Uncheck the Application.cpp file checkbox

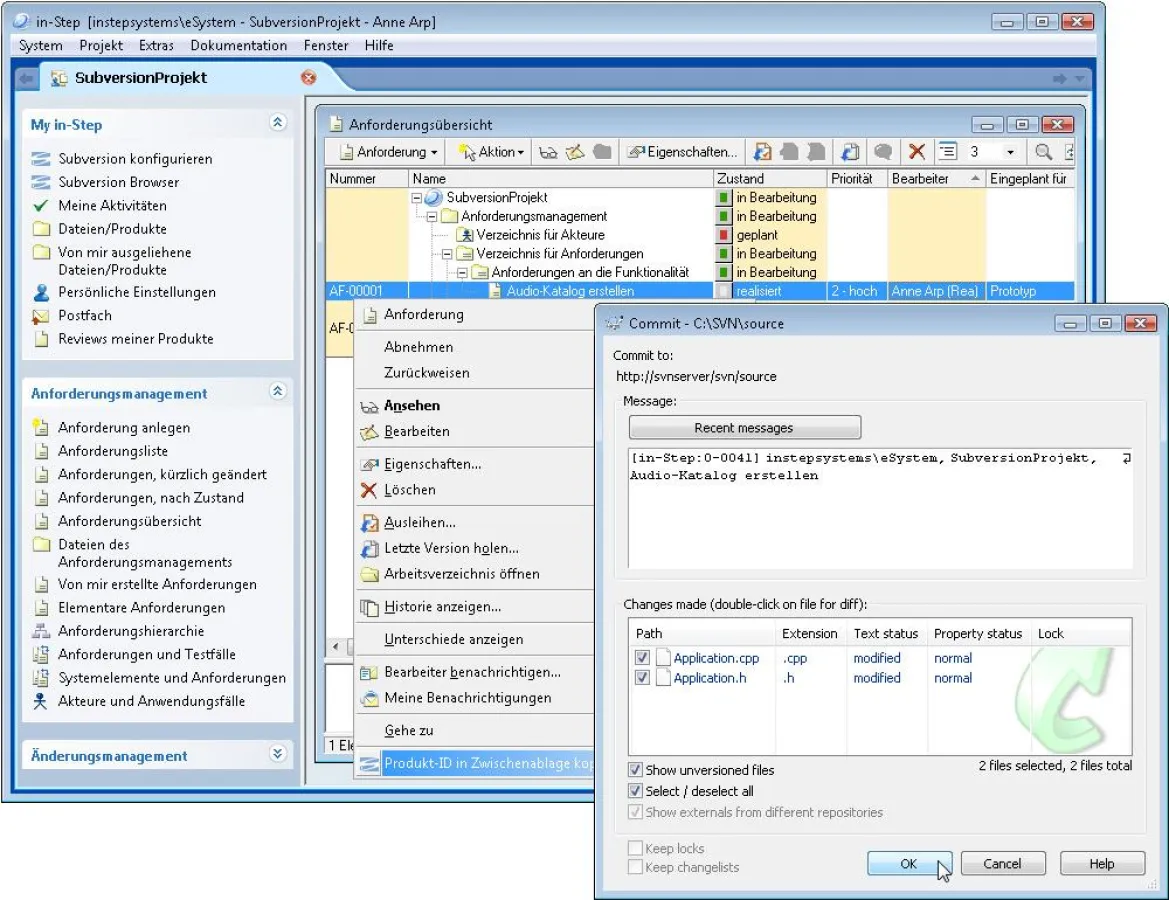coord(642,658)
